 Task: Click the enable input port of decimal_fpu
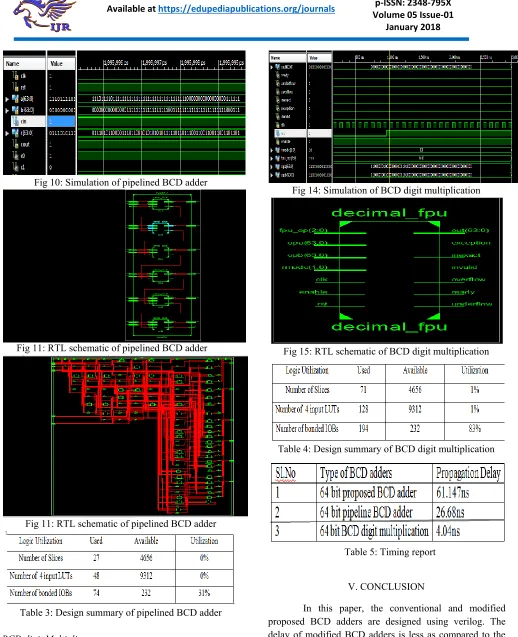click(x=313, y=292)
